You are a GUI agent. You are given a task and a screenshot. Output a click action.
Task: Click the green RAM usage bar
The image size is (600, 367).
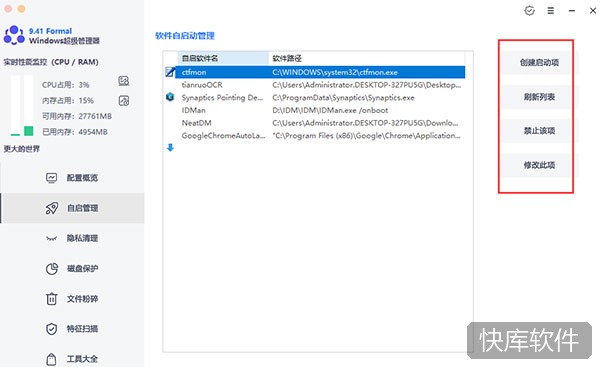coord(28,131)
